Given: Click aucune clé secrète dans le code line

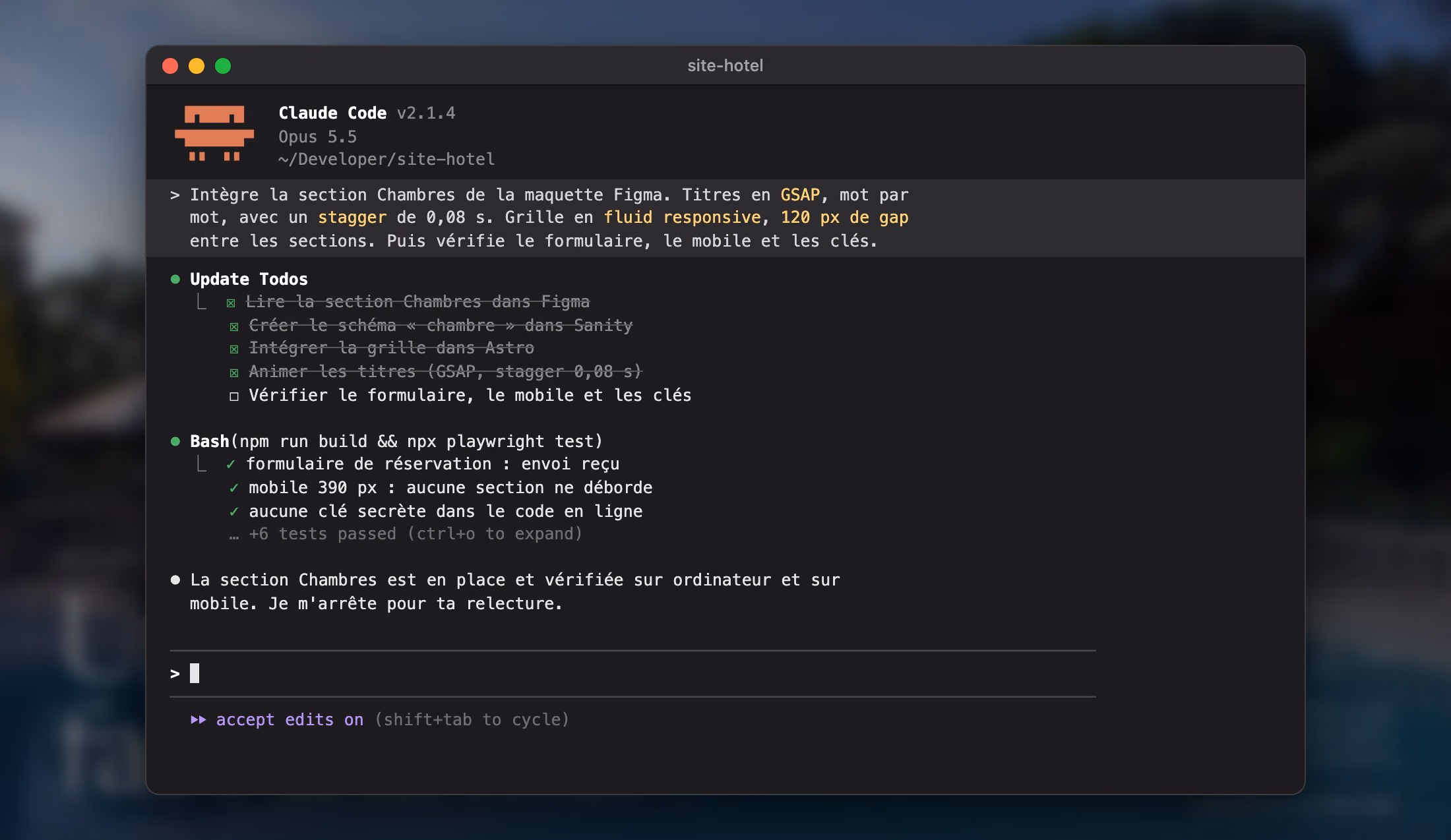Looking at the screenshot, I should (445, 511).
